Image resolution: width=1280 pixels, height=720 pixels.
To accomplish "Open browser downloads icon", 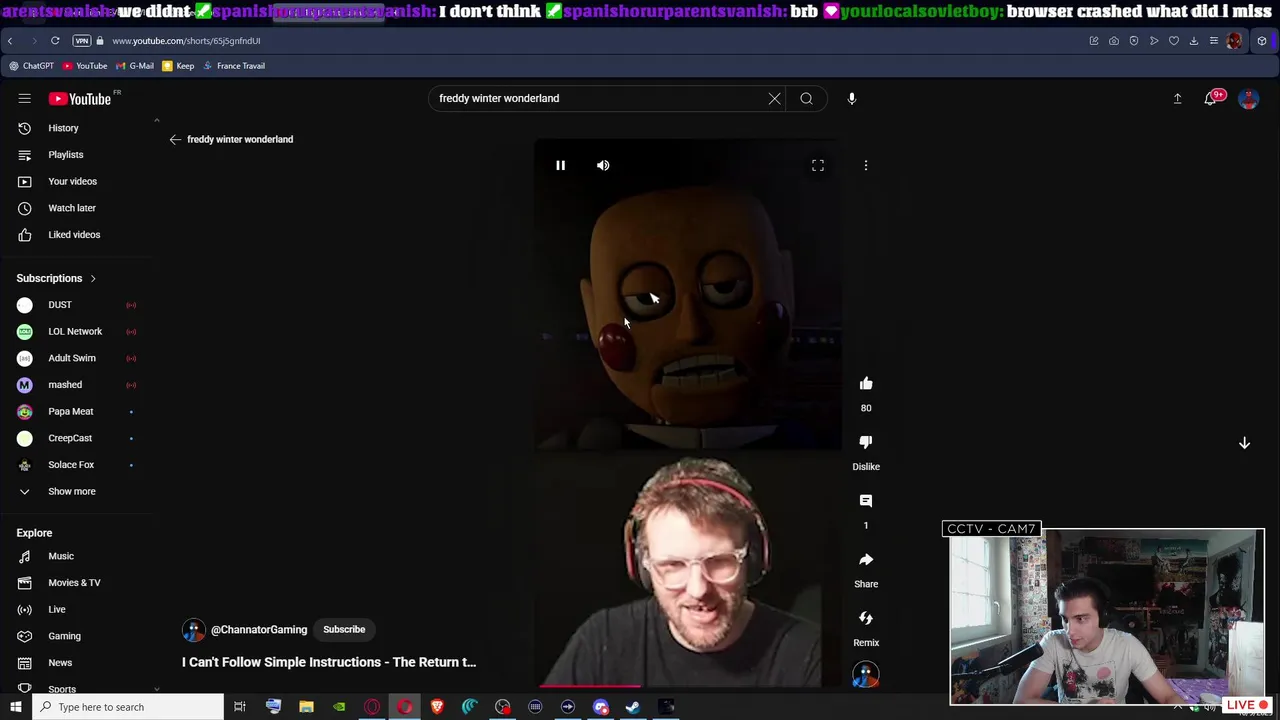I will 1194,41.
